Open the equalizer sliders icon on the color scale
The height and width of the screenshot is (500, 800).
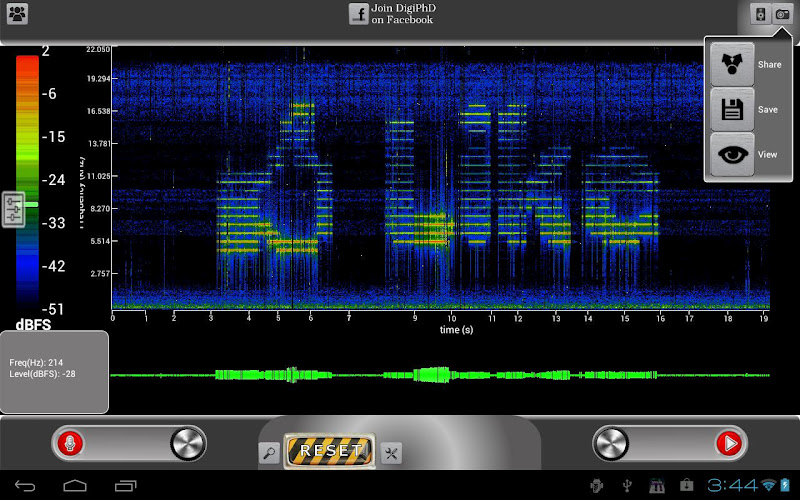(x=13, y=210)
